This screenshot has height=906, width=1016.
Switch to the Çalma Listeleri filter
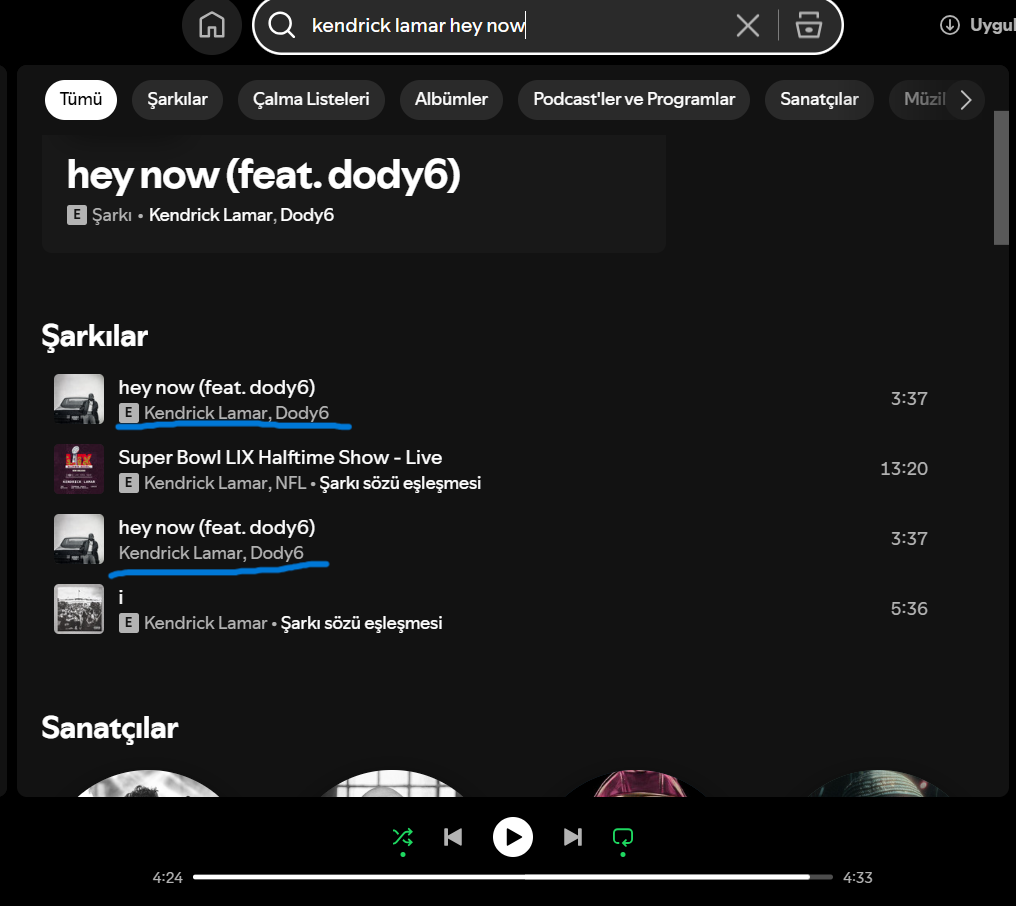311,99
